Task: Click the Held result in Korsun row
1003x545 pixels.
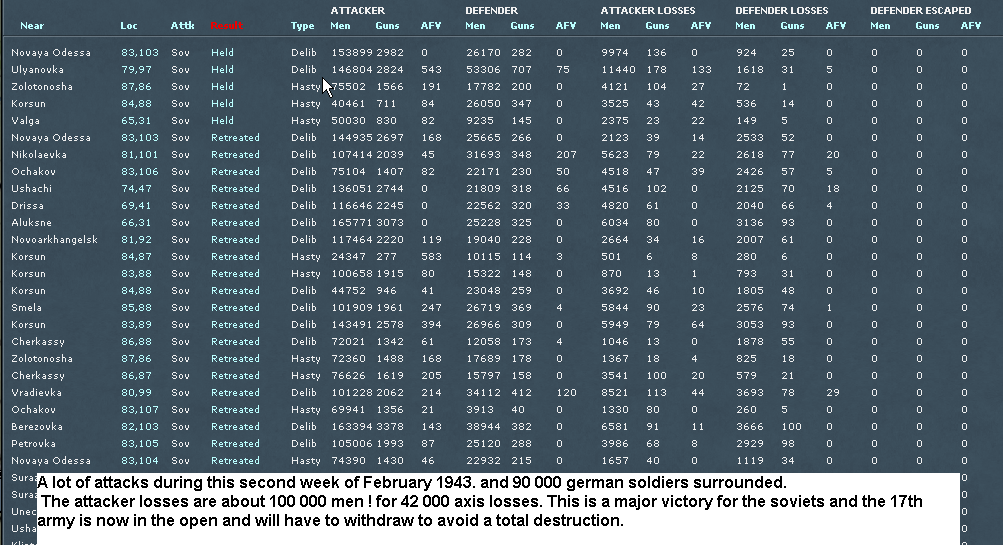Action: point(223,103)
